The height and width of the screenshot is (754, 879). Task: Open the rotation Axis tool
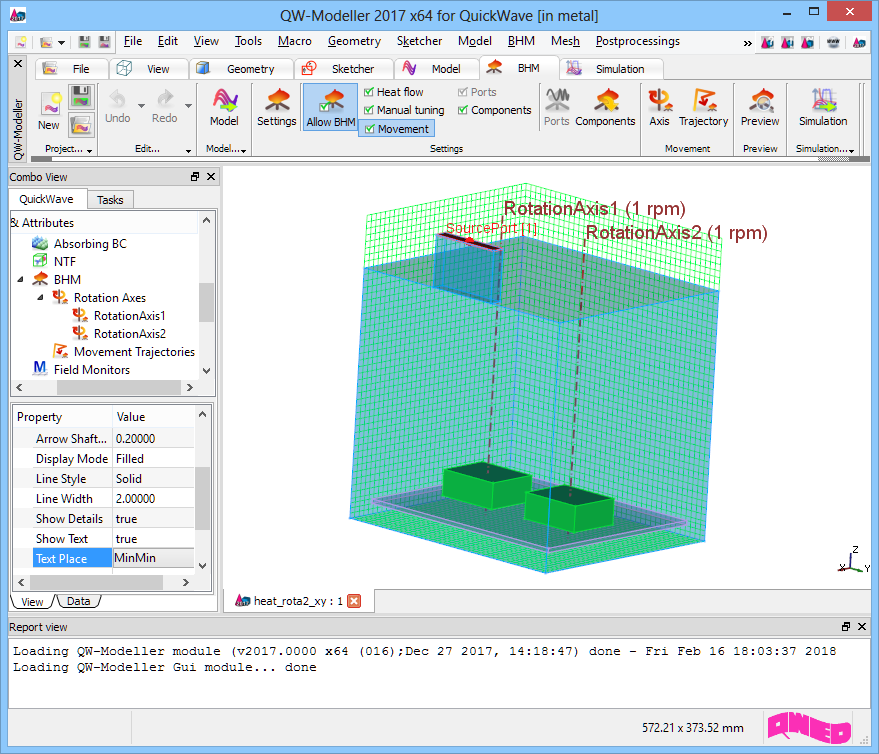coord(659,108)
